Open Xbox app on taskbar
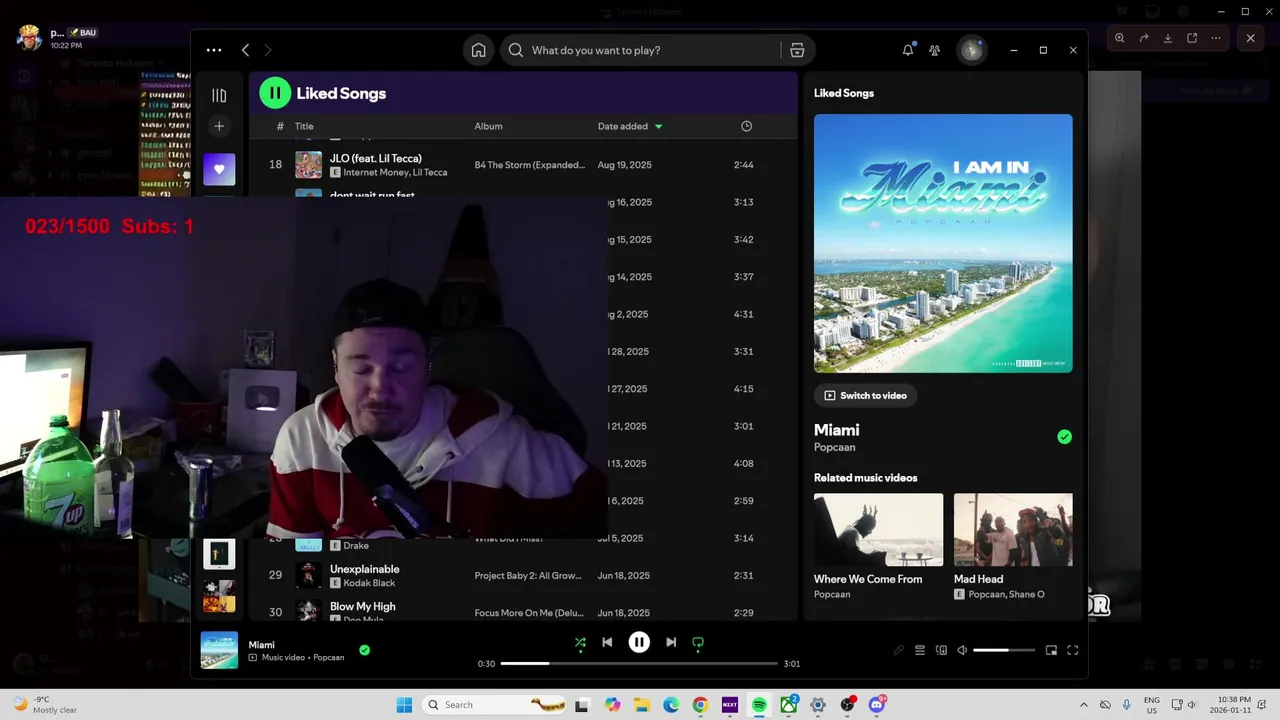This screenshot has width=1280, height=720. coord(789,705)
